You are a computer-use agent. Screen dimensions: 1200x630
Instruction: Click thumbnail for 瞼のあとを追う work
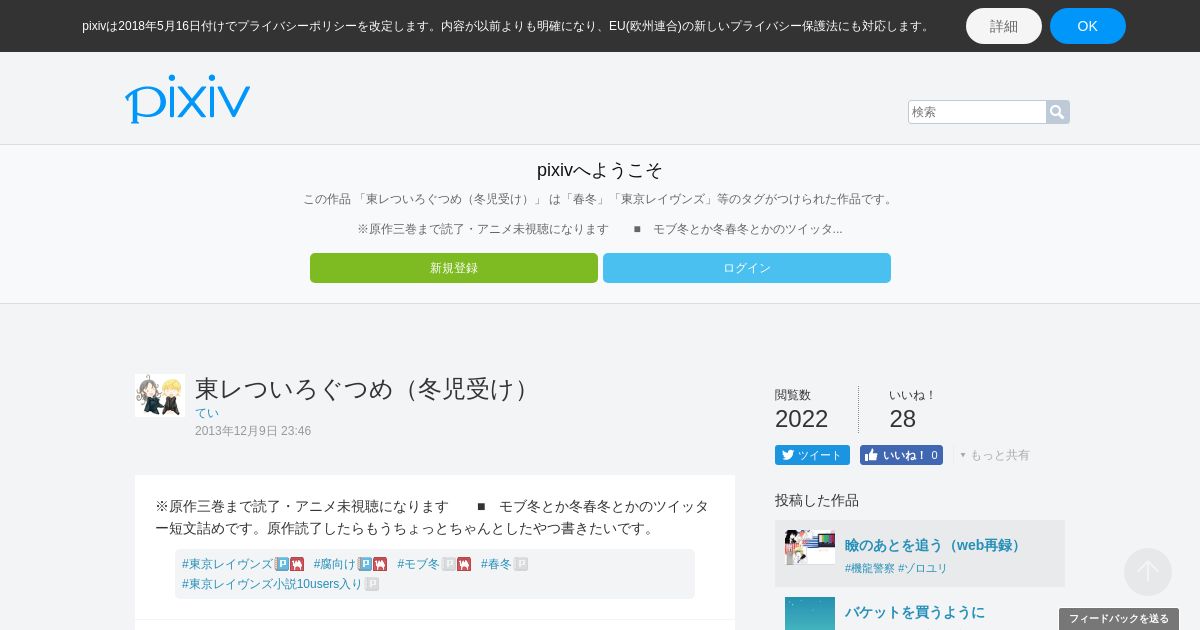point(810,547)
